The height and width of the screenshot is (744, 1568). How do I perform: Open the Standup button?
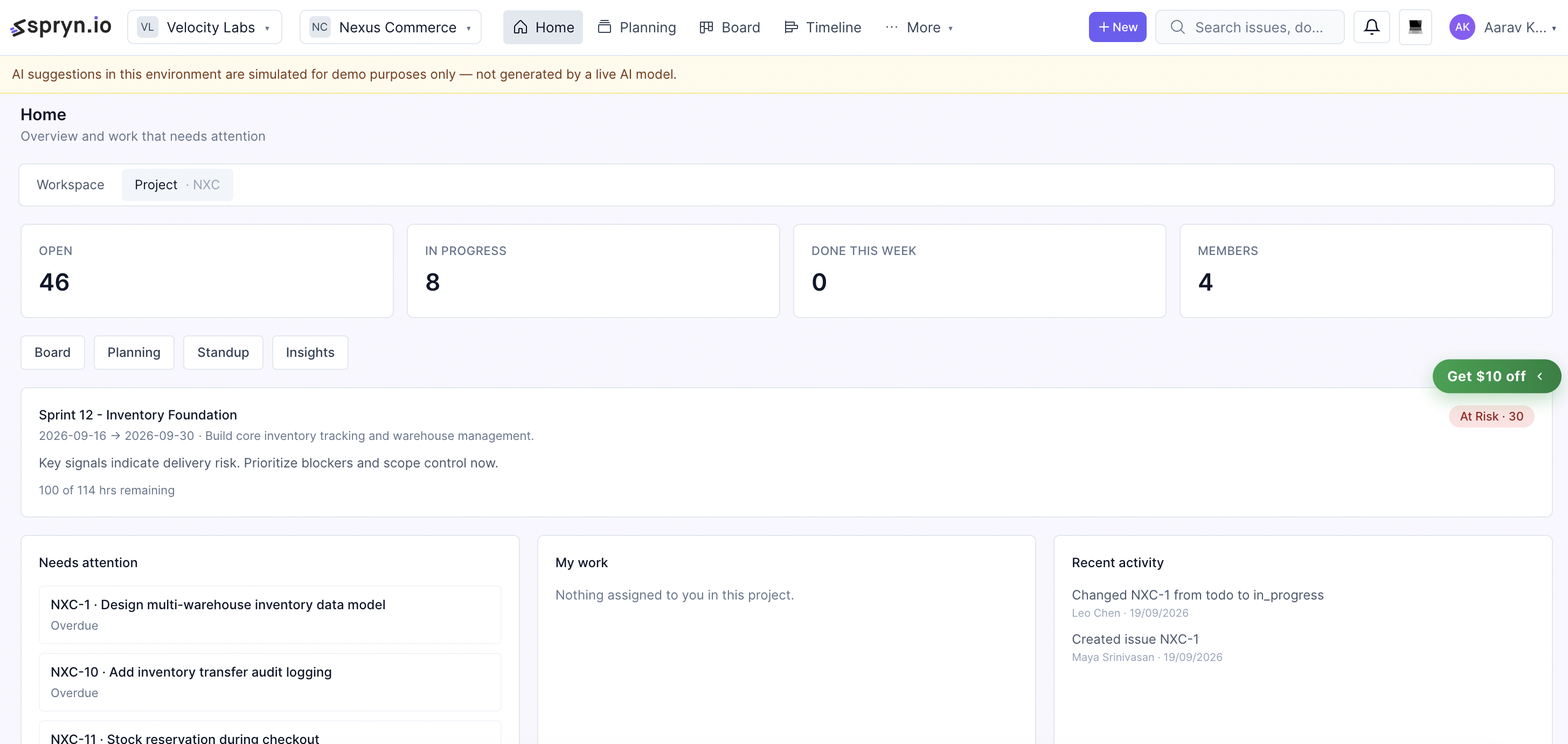click(223, 353)
